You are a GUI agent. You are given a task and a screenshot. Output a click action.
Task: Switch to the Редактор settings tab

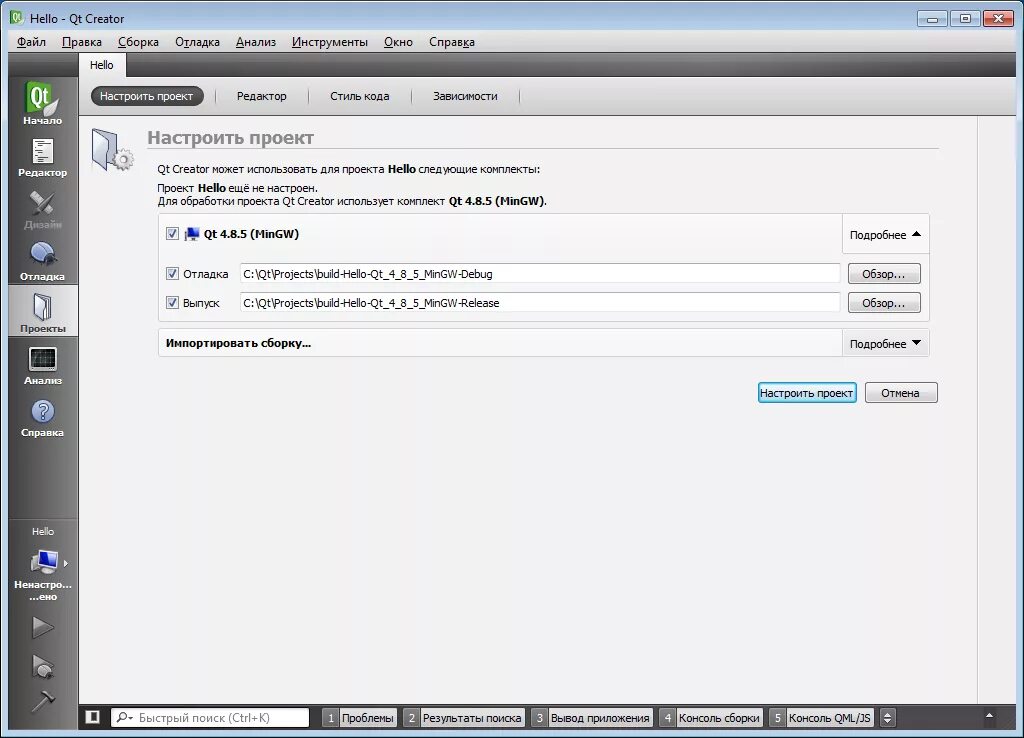click(x=261, y=96)
